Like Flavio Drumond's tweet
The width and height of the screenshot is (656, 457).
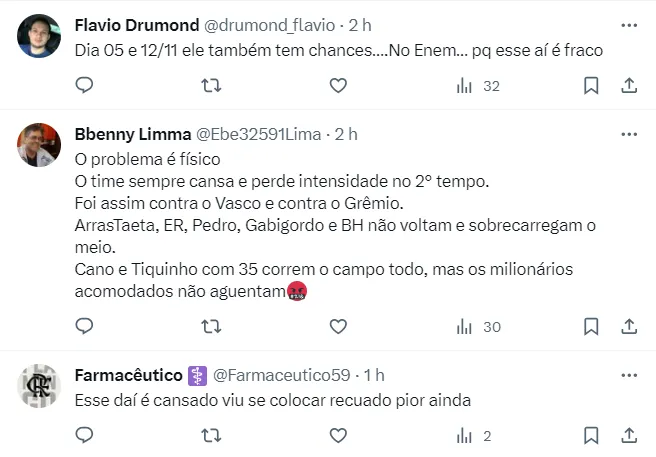point(338,86)
